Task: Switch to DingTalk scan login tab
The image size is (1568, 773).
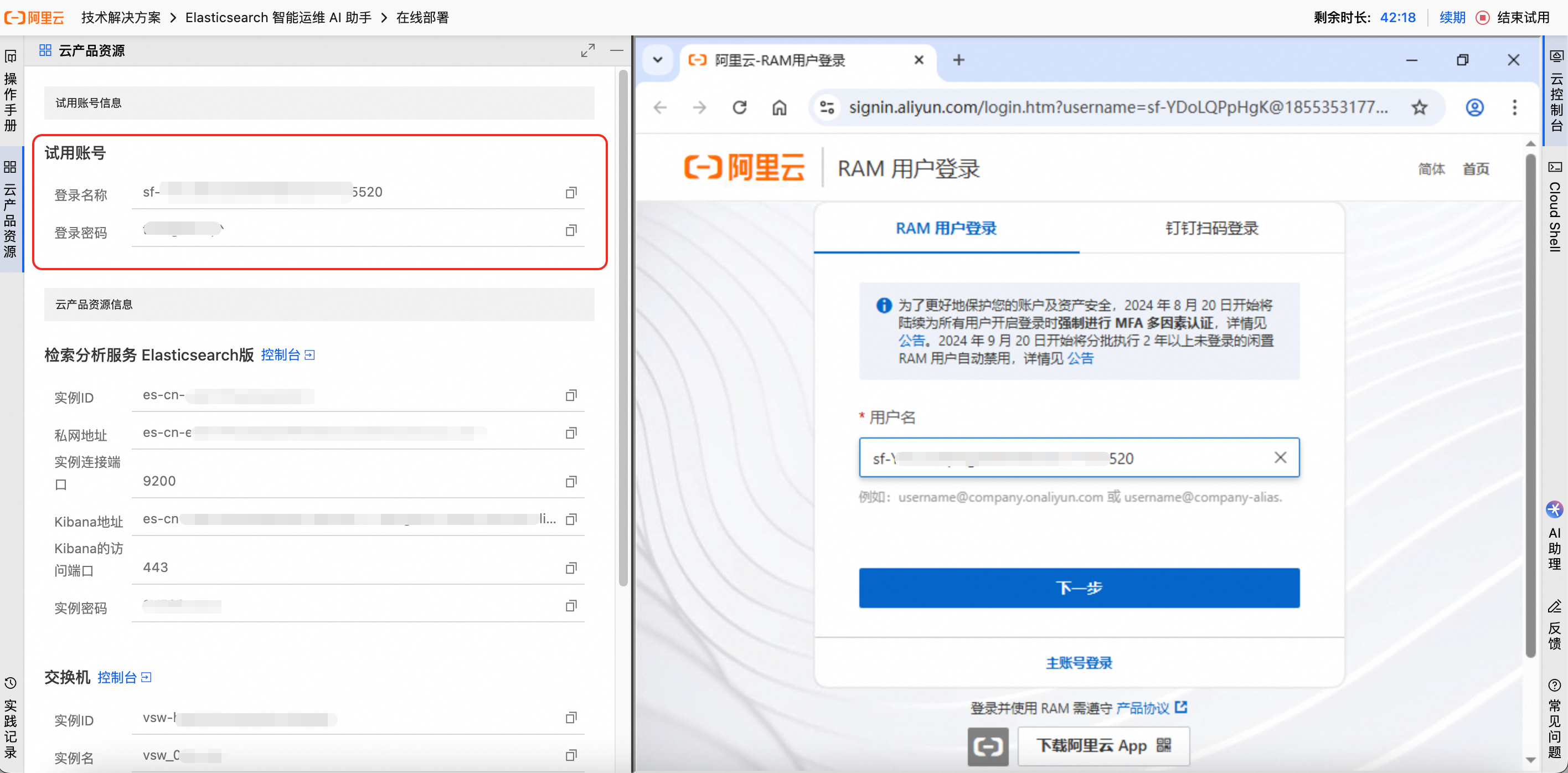Action: coord(1211,228)
